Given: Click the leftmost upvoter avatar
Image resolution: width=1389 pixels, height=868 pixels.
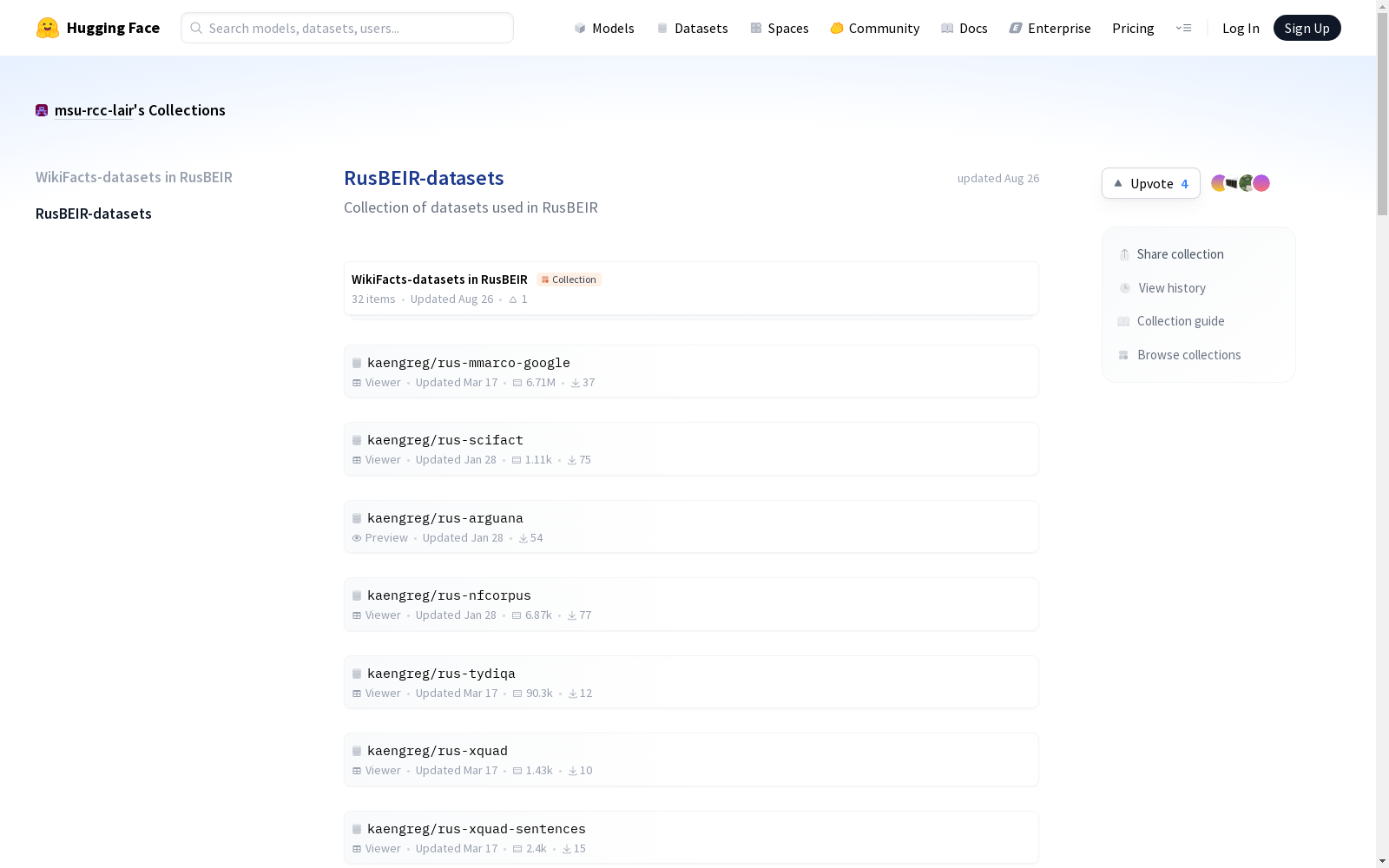Looking at the screenshot, I should pyautogui.click(x=1219, y=183).
